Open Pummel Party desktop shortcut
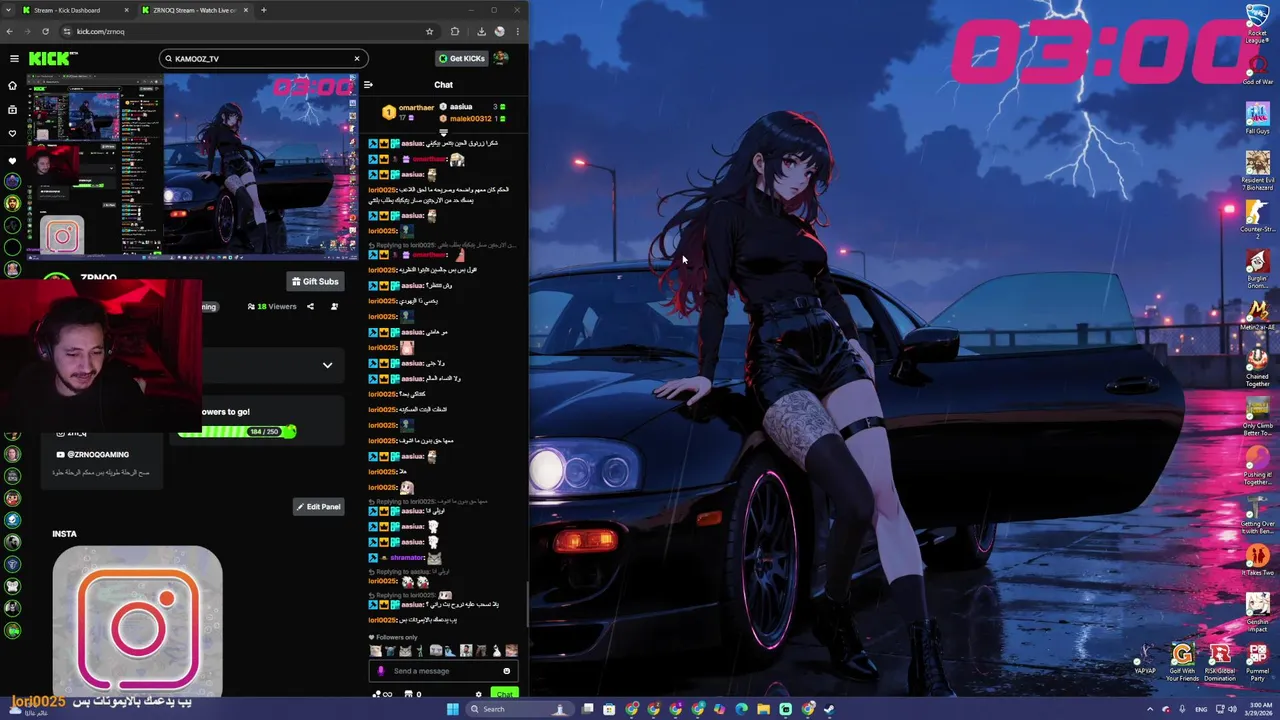 (x=1257, y=663)
